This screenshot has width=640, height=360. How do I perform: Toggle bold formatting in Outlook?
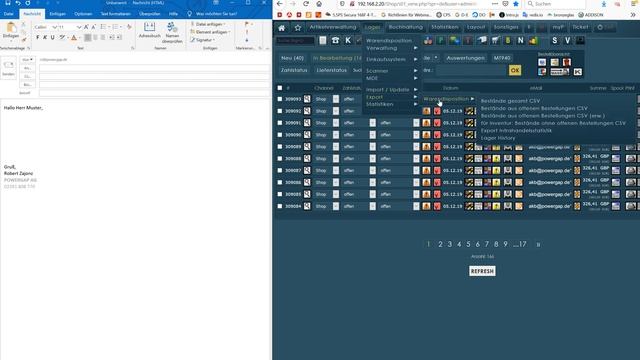[x=38, y=38]
